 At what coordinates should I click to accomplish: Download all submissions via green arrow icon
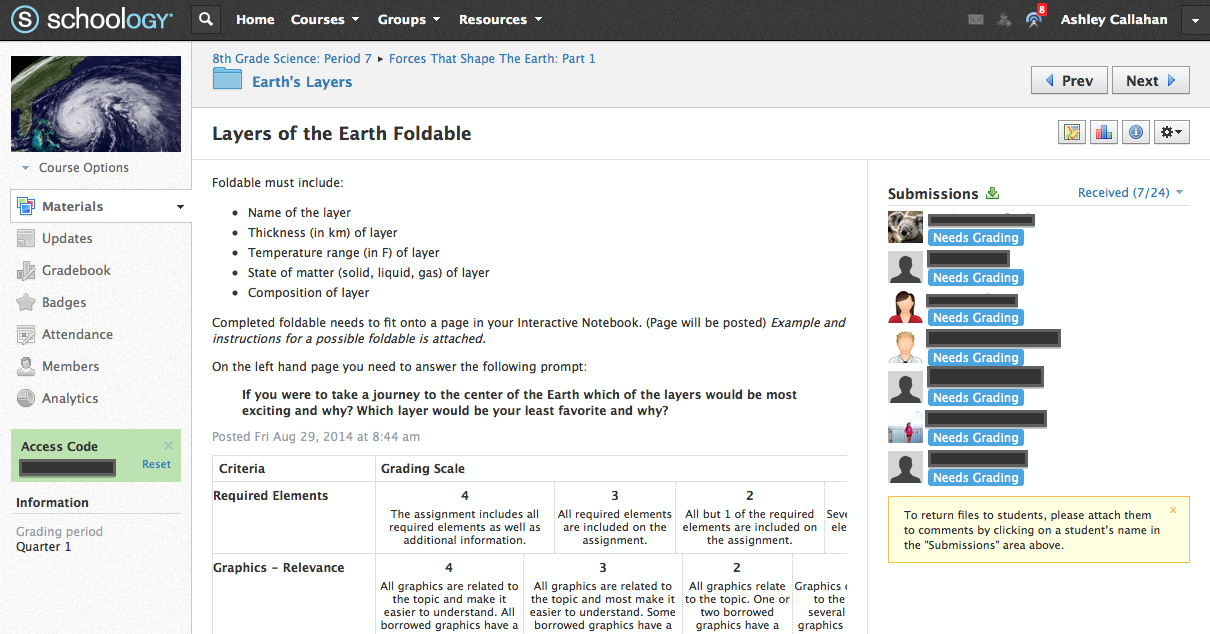(x=992, y=193)
